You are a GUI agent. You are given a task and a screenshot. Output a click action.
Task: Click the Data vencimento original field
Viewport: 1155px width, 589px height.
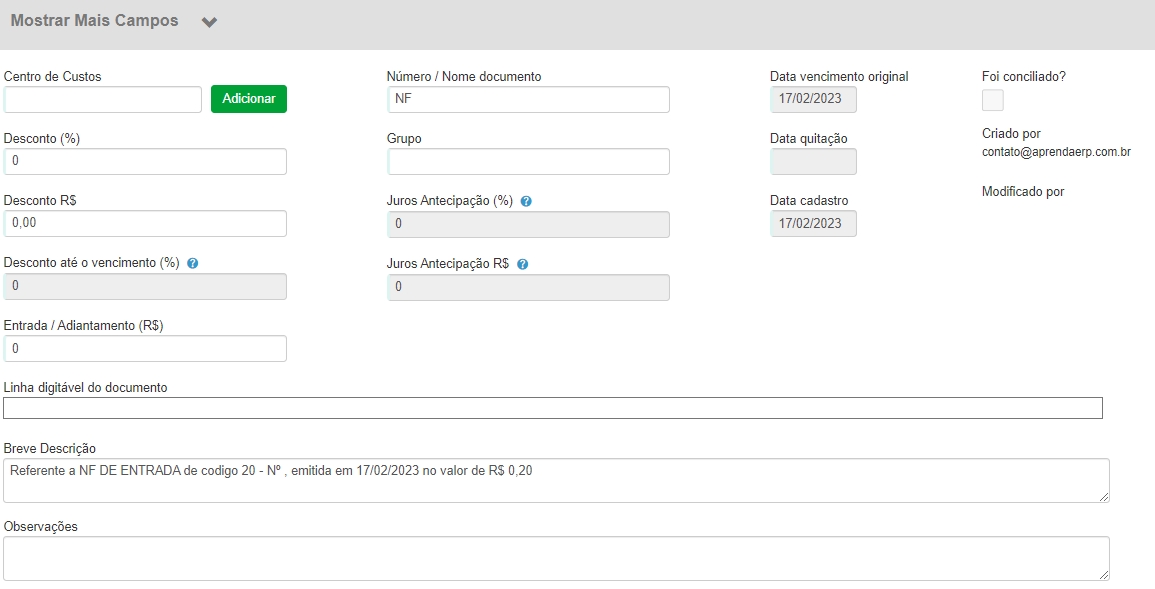(x=813, y=99)
